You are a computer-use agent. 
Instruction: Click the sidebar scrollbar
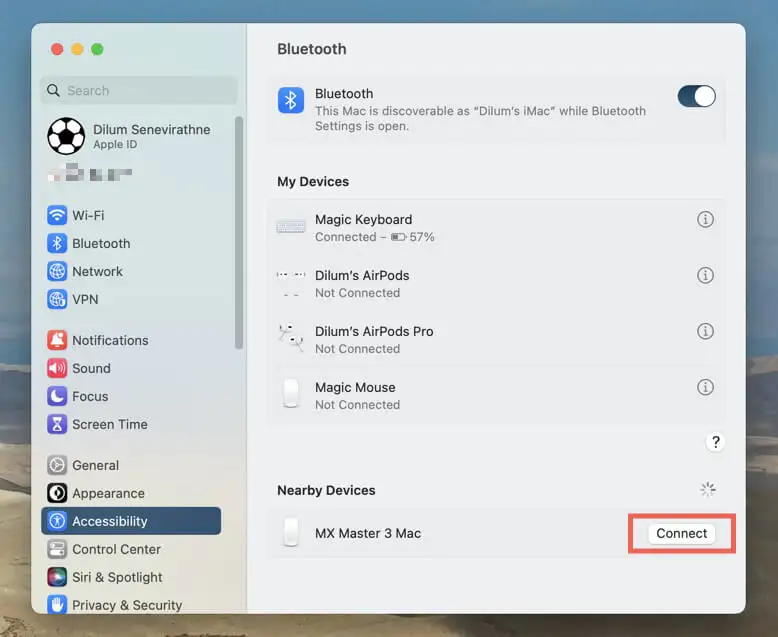coord(239,233)
